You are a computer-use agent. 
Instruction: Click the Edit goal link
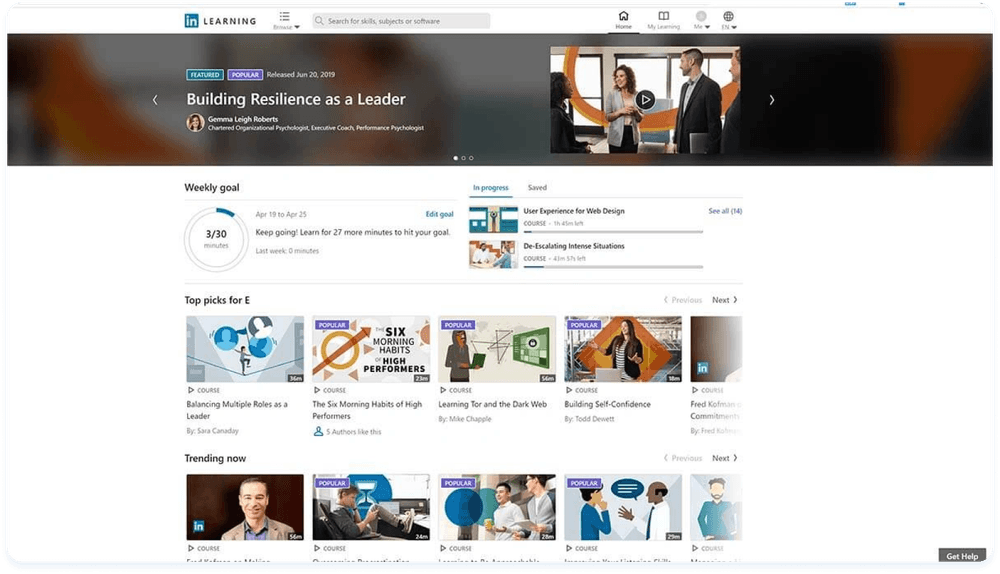[439, 214]
